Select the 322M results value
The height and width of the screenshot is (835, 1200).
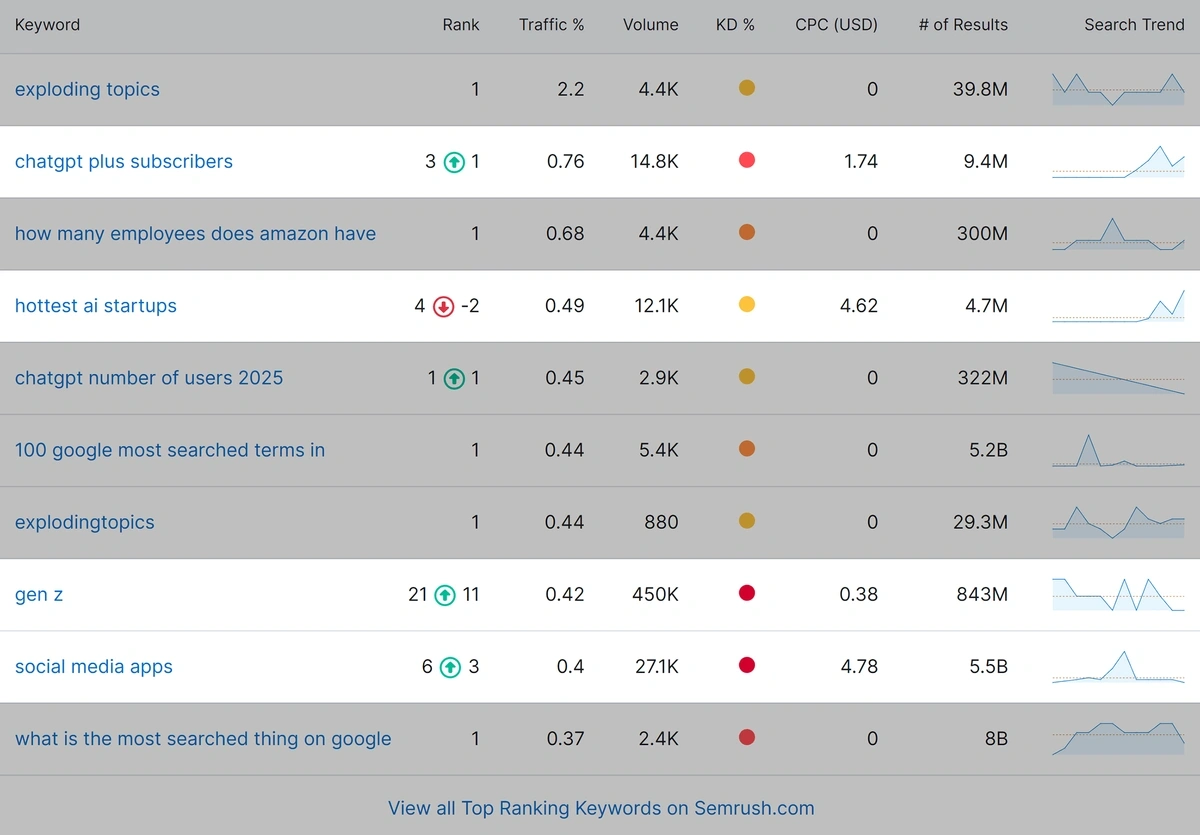click(982, 378)
